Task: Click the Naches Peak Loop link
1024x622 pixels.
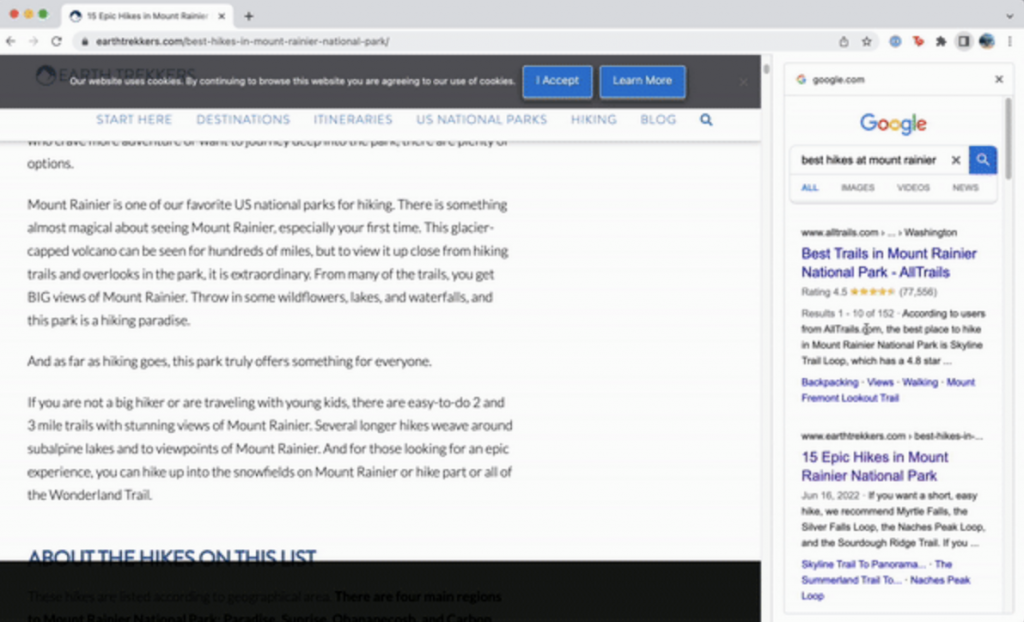Action: (886, 587)
